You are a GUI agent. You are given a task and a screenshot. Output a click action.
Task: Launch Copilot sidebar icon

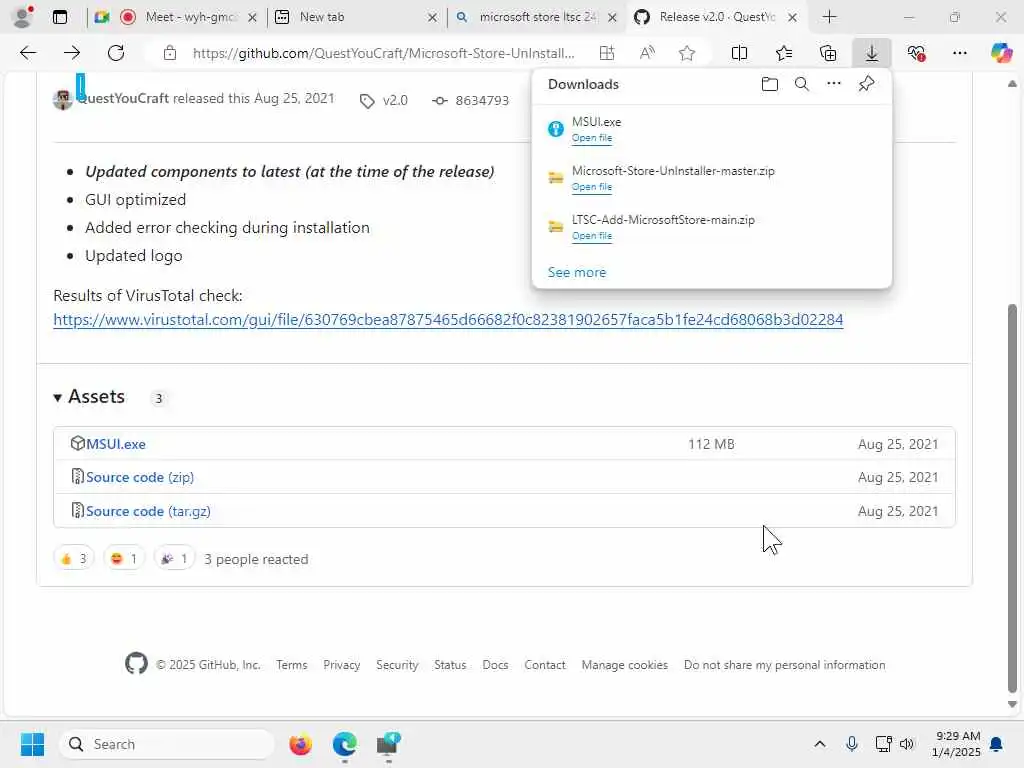(1001, 53)
